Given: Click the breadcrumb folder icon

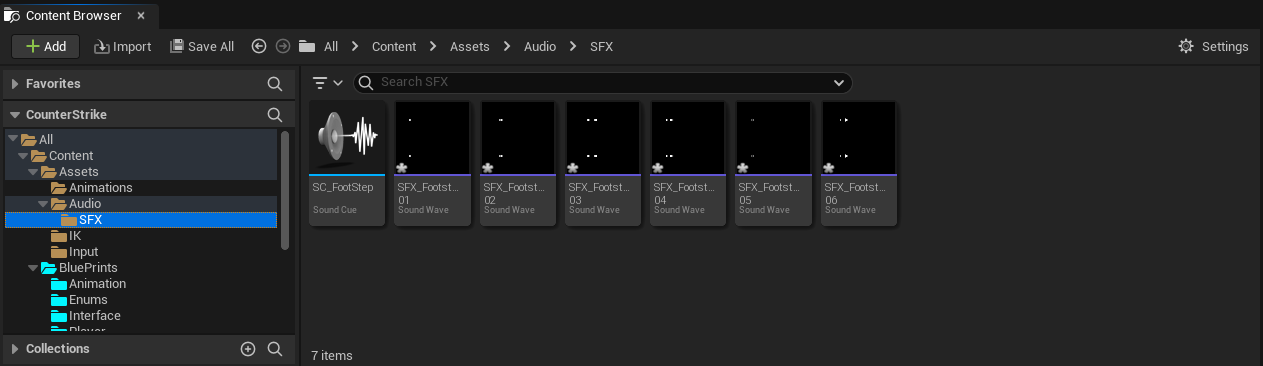Looking at the screenshot, I should pyautogui.click(x=307, y=46).
